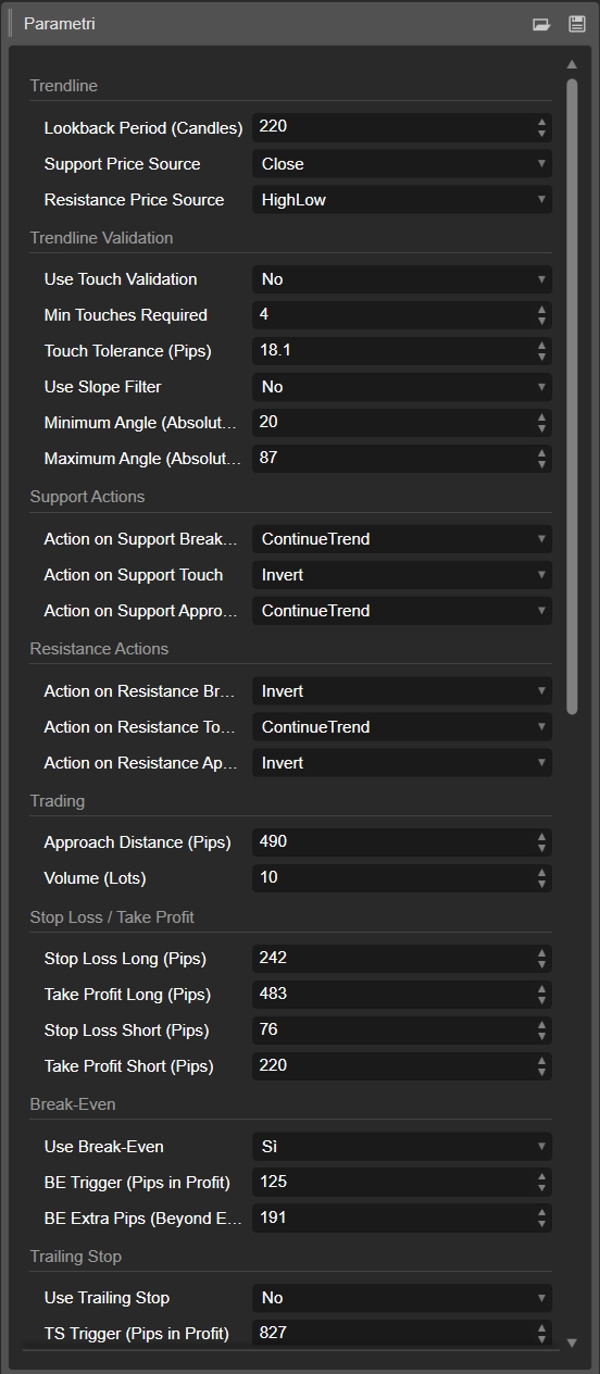Open the Support Price Source dropdown
The width and height of the screenshot is (600, 1374).
pyautogui.click(x=401, y=164)
